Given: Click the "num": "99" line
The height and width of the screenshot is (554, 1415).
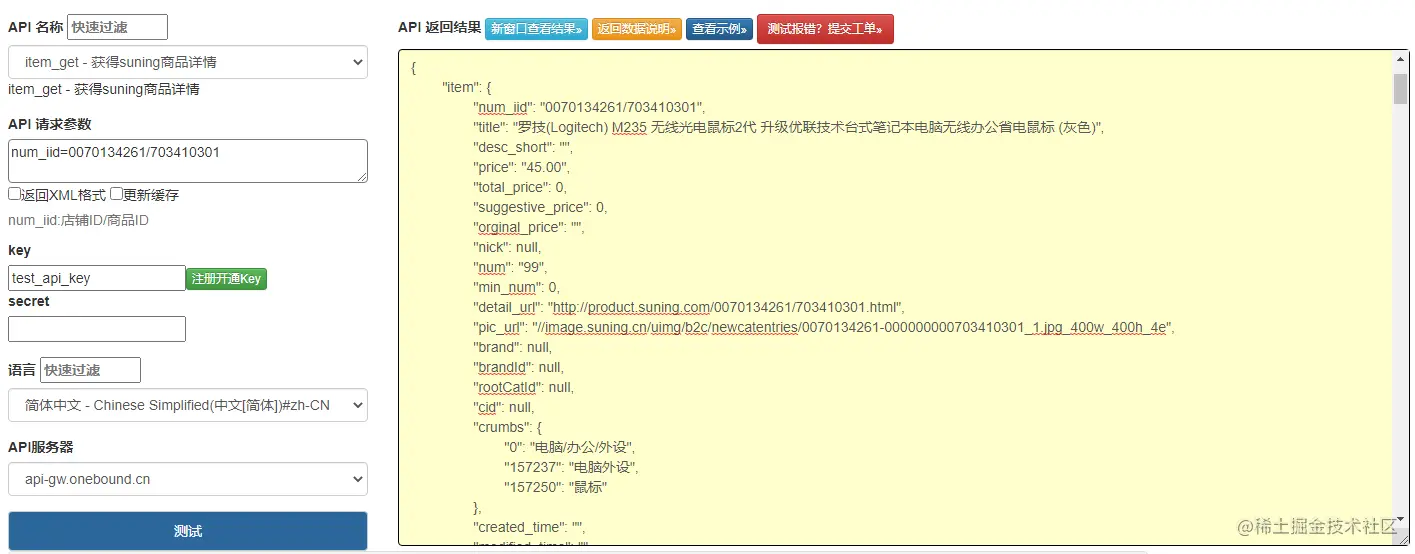Looking at the screenshot, I should [510, 267].
